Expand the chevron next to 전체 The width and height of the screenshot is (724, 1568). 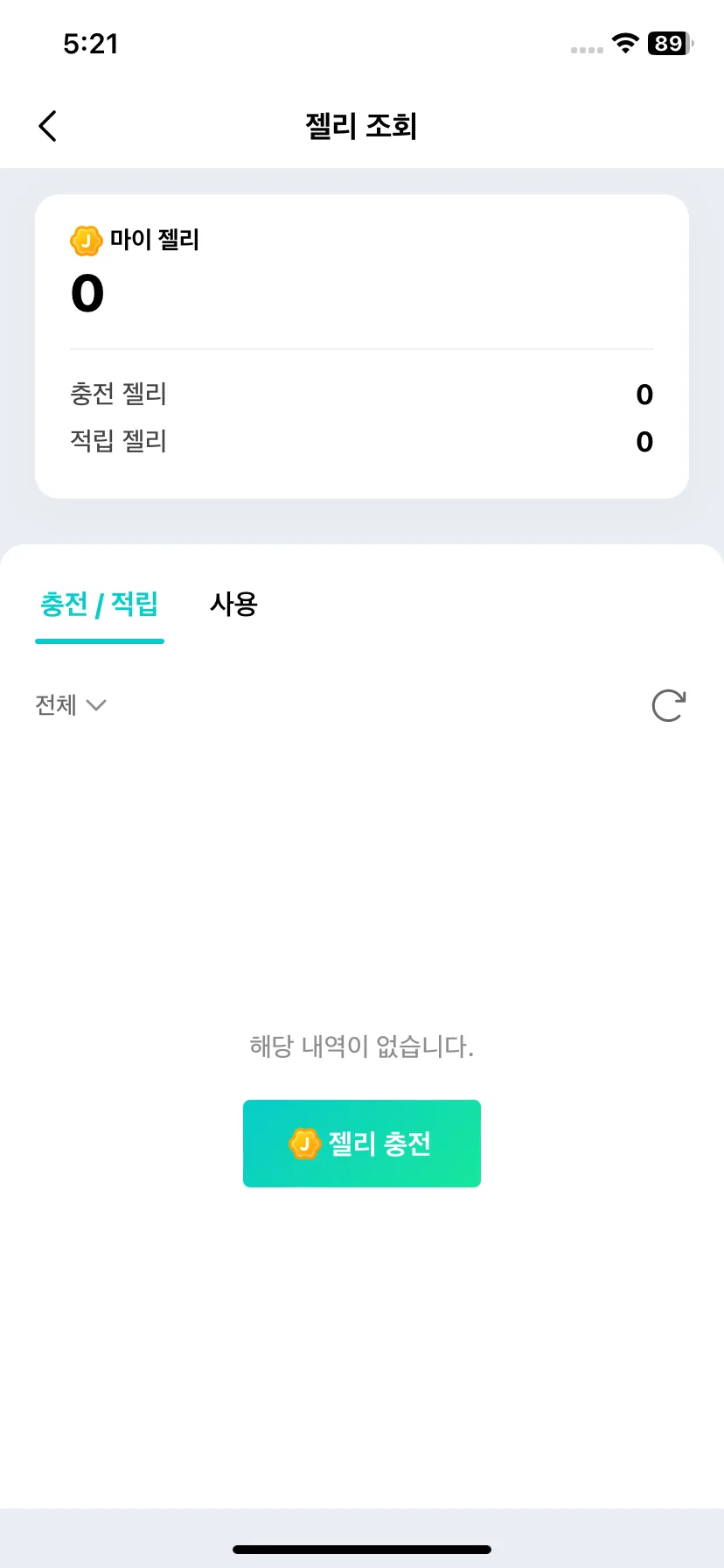pyautogui.click(x=96, y=705)
